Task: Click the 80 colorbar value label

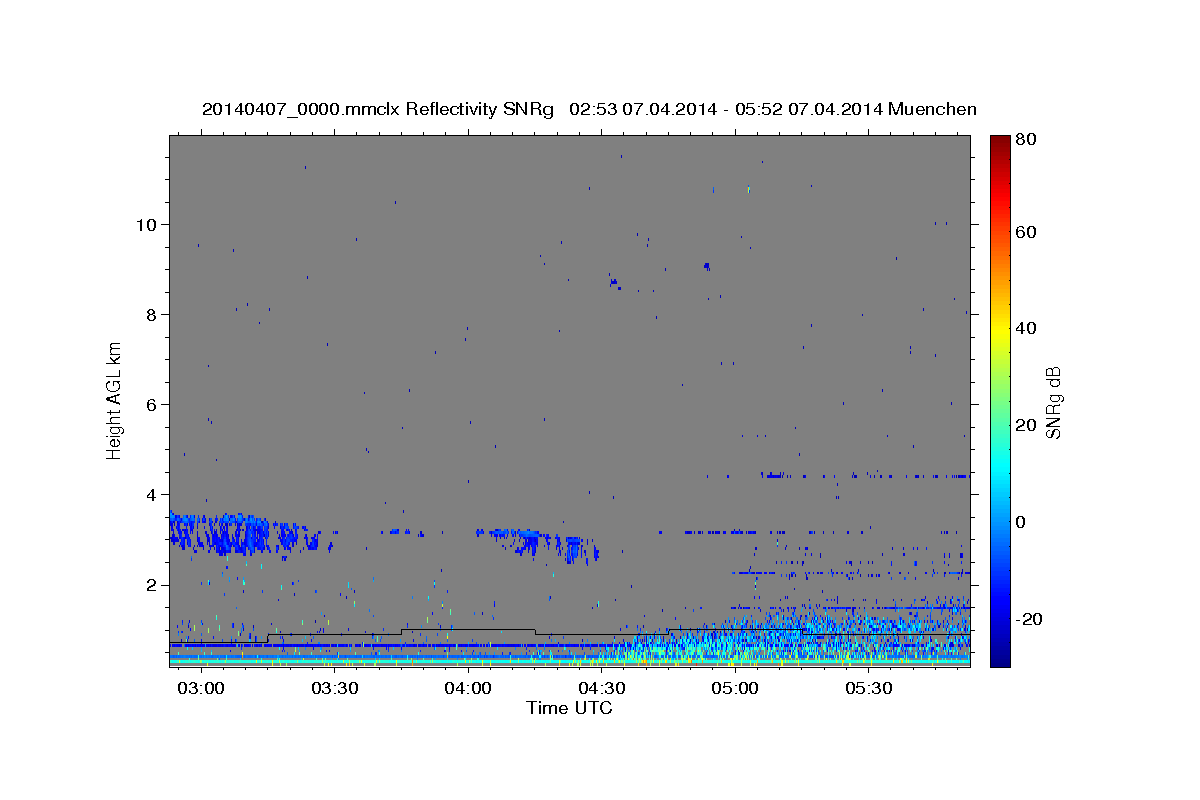Action: tap(1025, 140)
